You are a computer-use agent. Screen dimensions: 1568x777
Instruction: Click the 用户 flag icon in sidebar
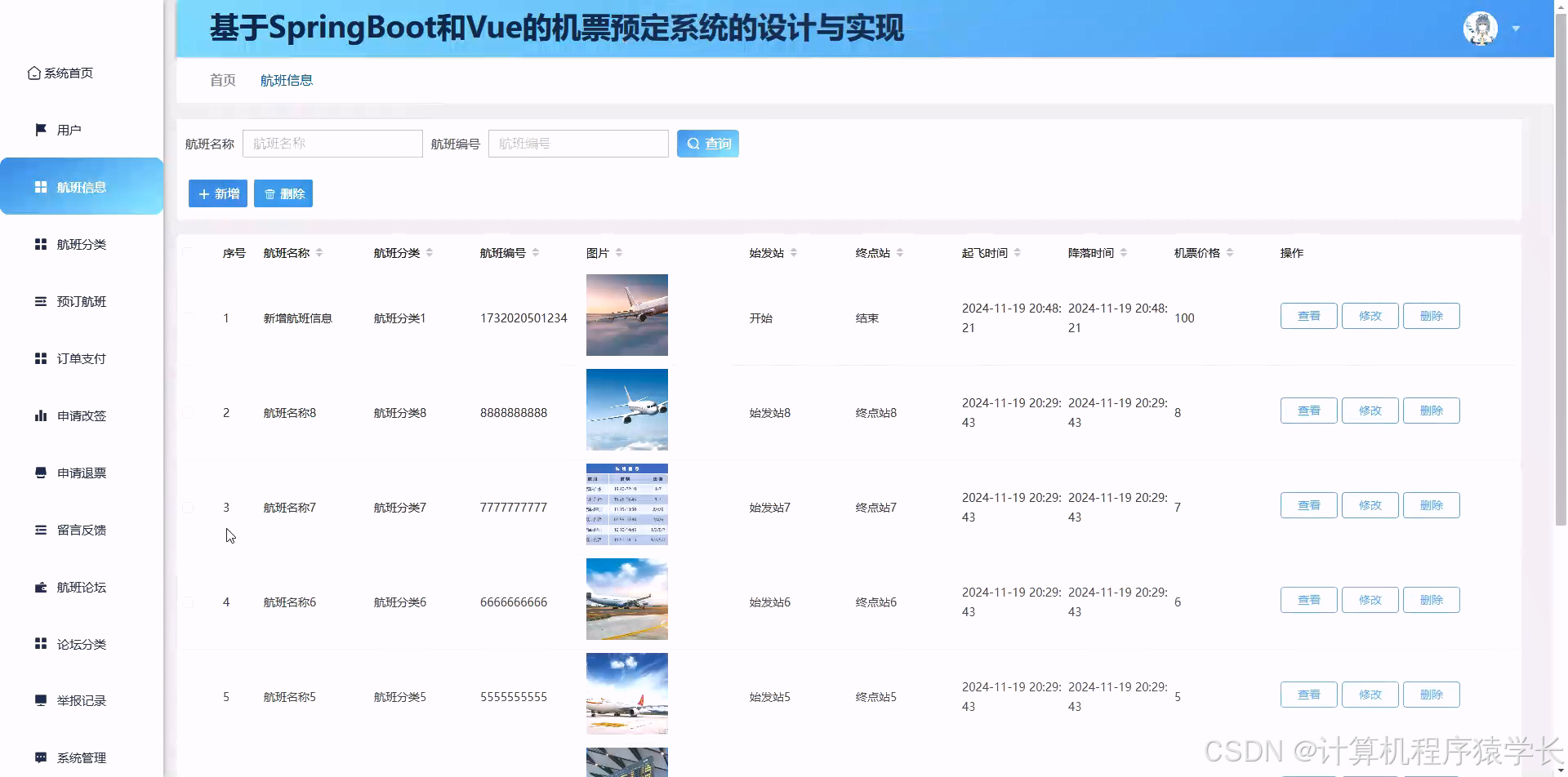click(x=40, y=129)
